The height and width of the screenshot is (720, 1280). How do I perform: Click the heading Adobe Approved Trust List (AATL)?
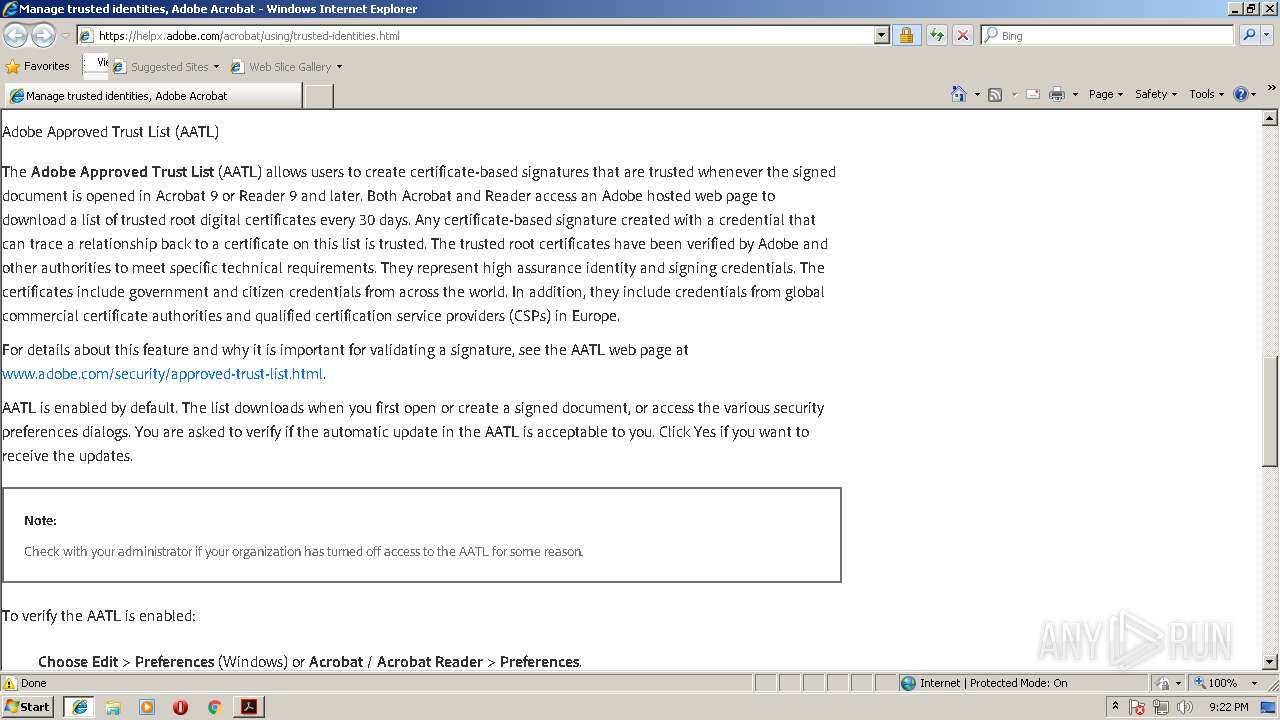(x=110, y=132)
